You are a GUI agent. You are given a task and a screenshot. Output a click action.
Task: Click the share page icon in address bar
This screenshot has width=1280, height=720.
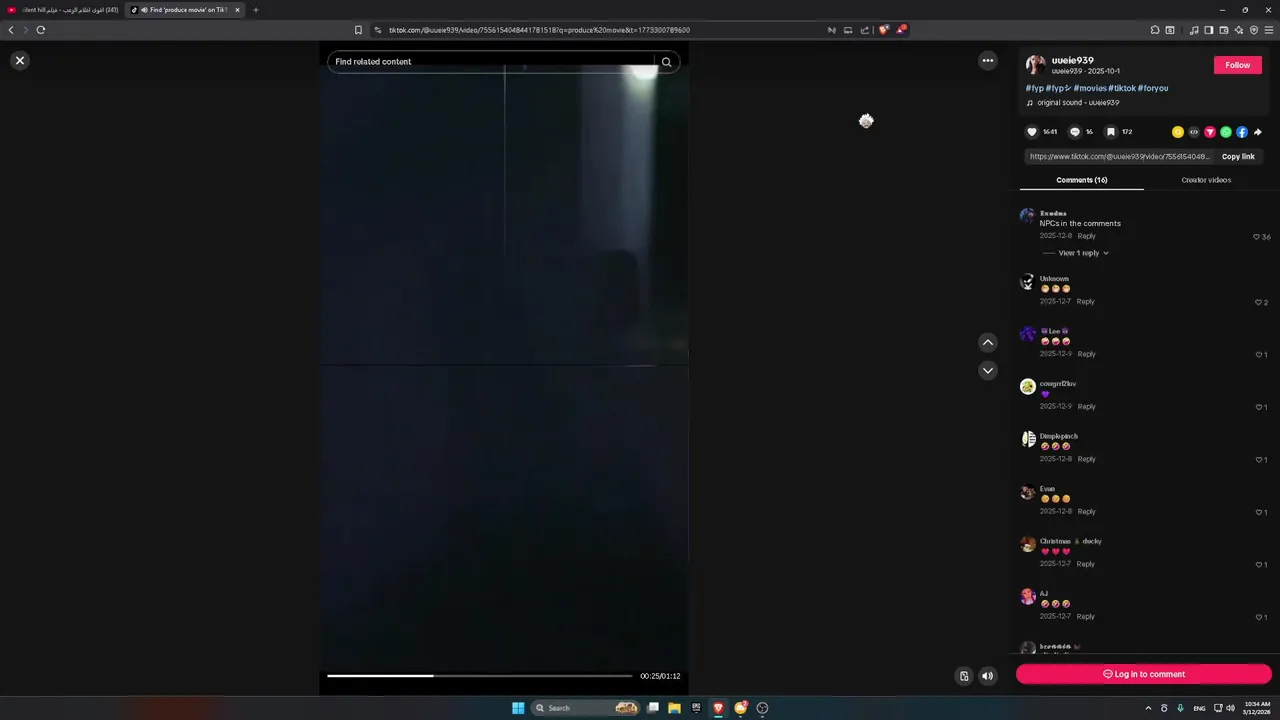coord(865,30)
